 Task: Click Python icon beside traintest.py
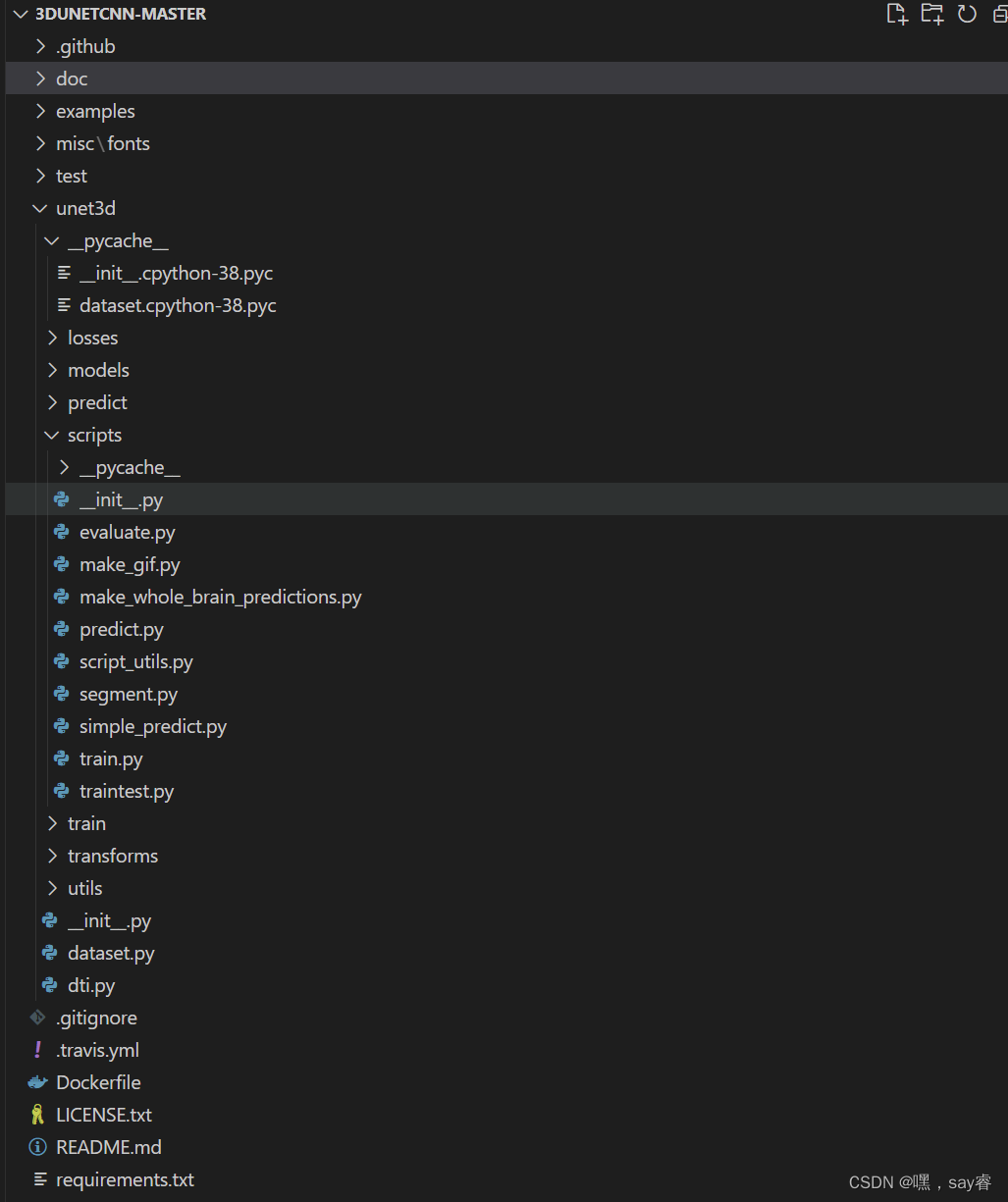tap(62, 791)
